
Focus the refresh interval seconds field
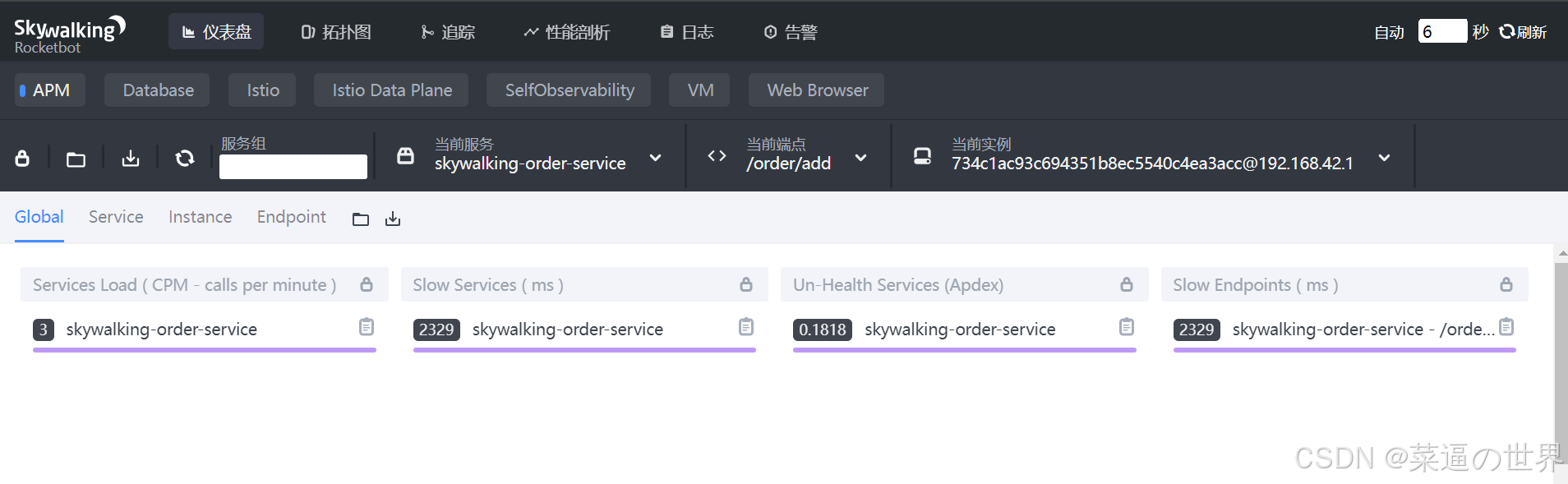point(1442,31)
